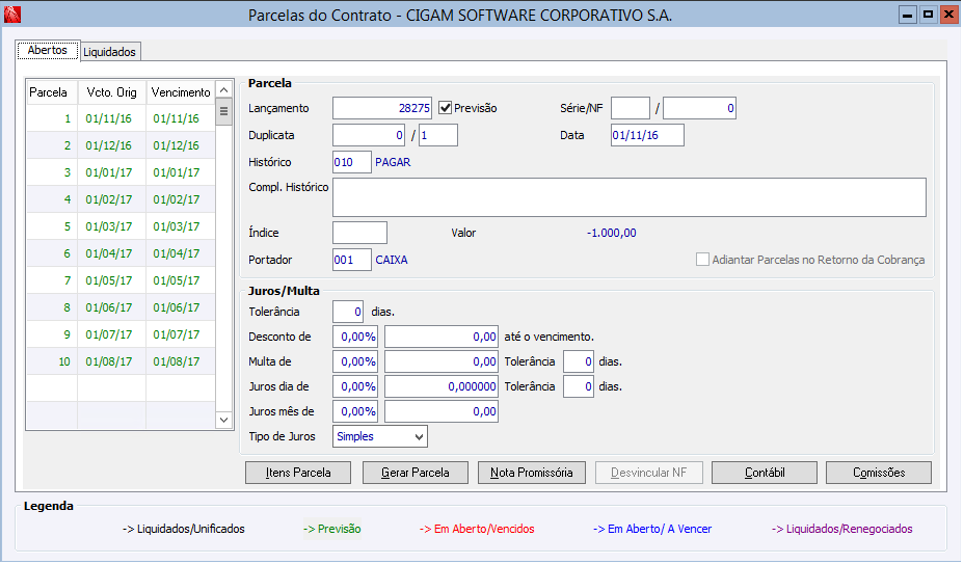Toggle the Previsão checkbox

[445, 108]
